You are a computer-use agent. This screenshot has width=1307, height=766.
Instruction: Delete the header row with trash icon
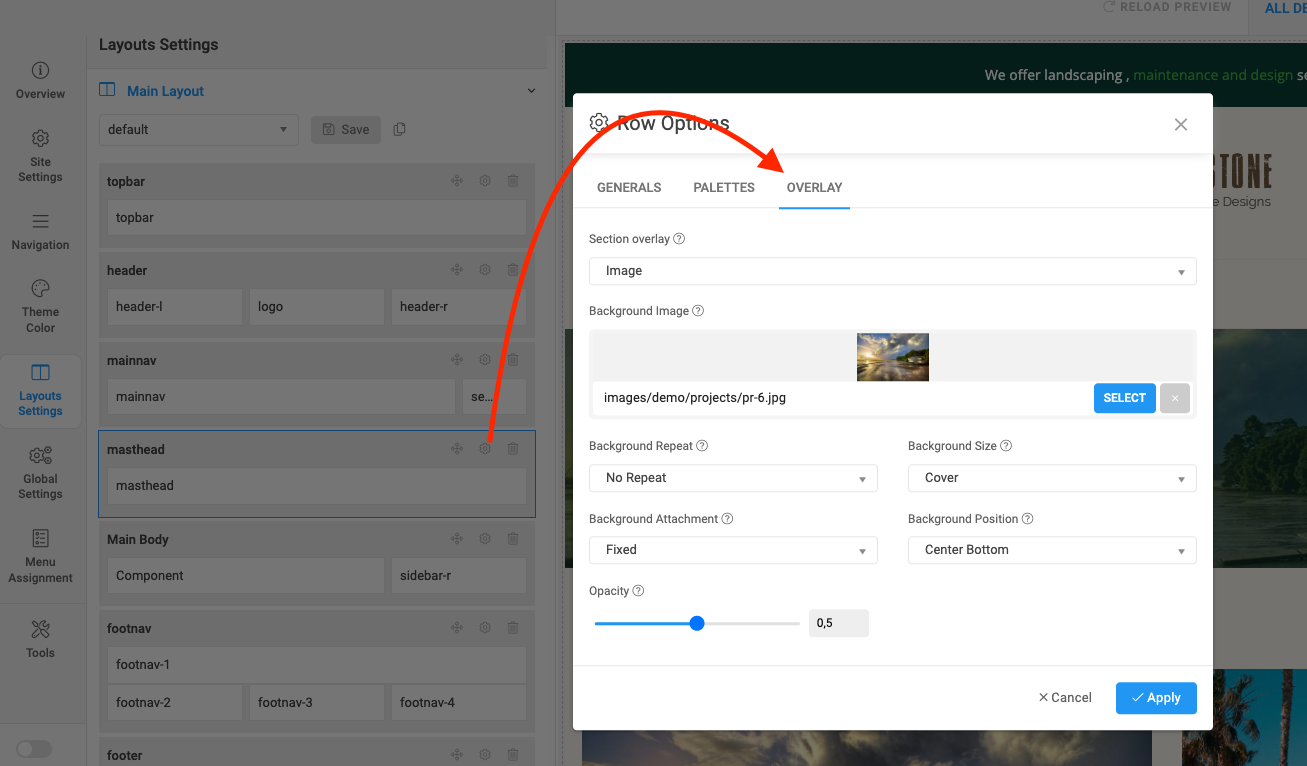pos(513,270)
